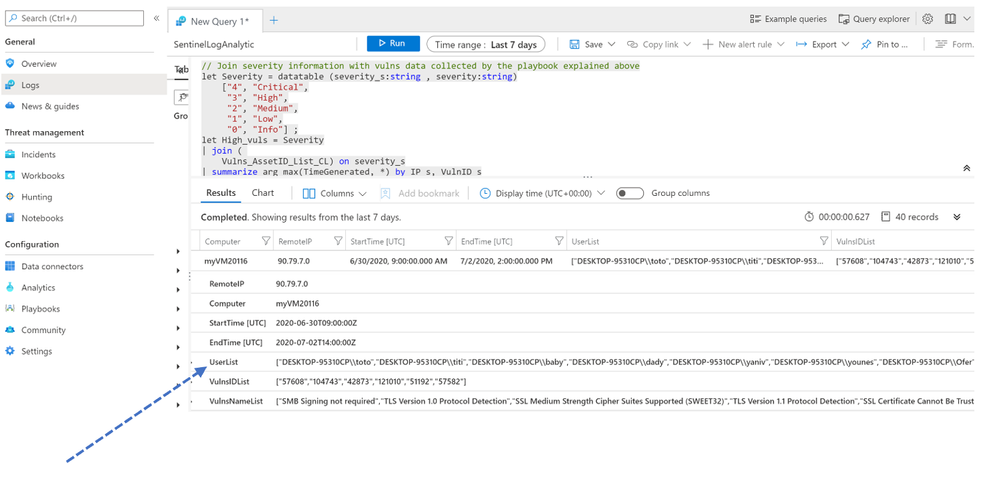The image size is (999, 477).
Task: Click the disabled Add bookmark button
Action: click(419, 193)
